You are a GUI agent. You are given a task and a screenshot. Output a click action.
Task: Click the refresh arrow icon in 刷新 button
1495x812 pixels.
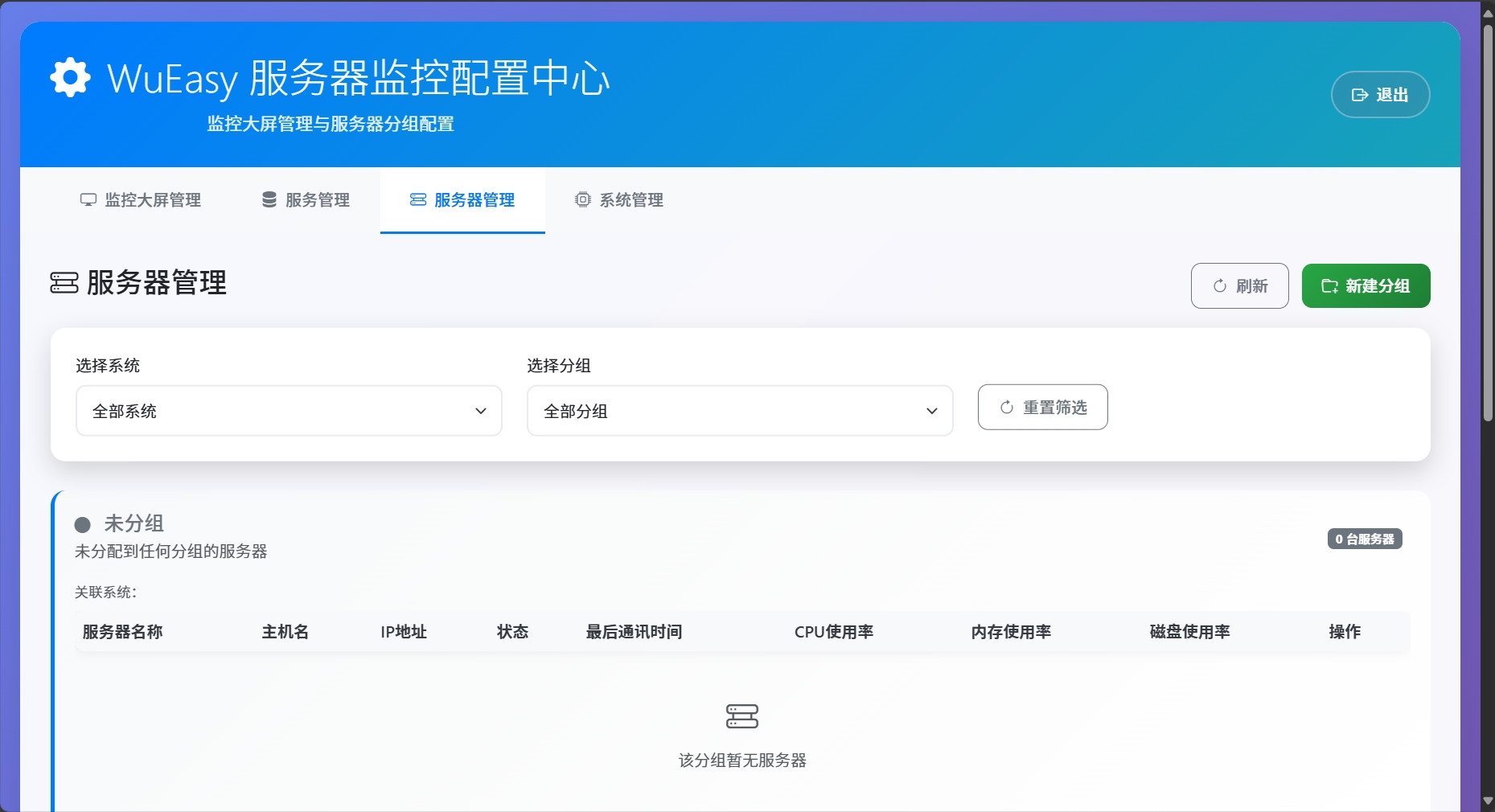click(x=1220, y=286)
